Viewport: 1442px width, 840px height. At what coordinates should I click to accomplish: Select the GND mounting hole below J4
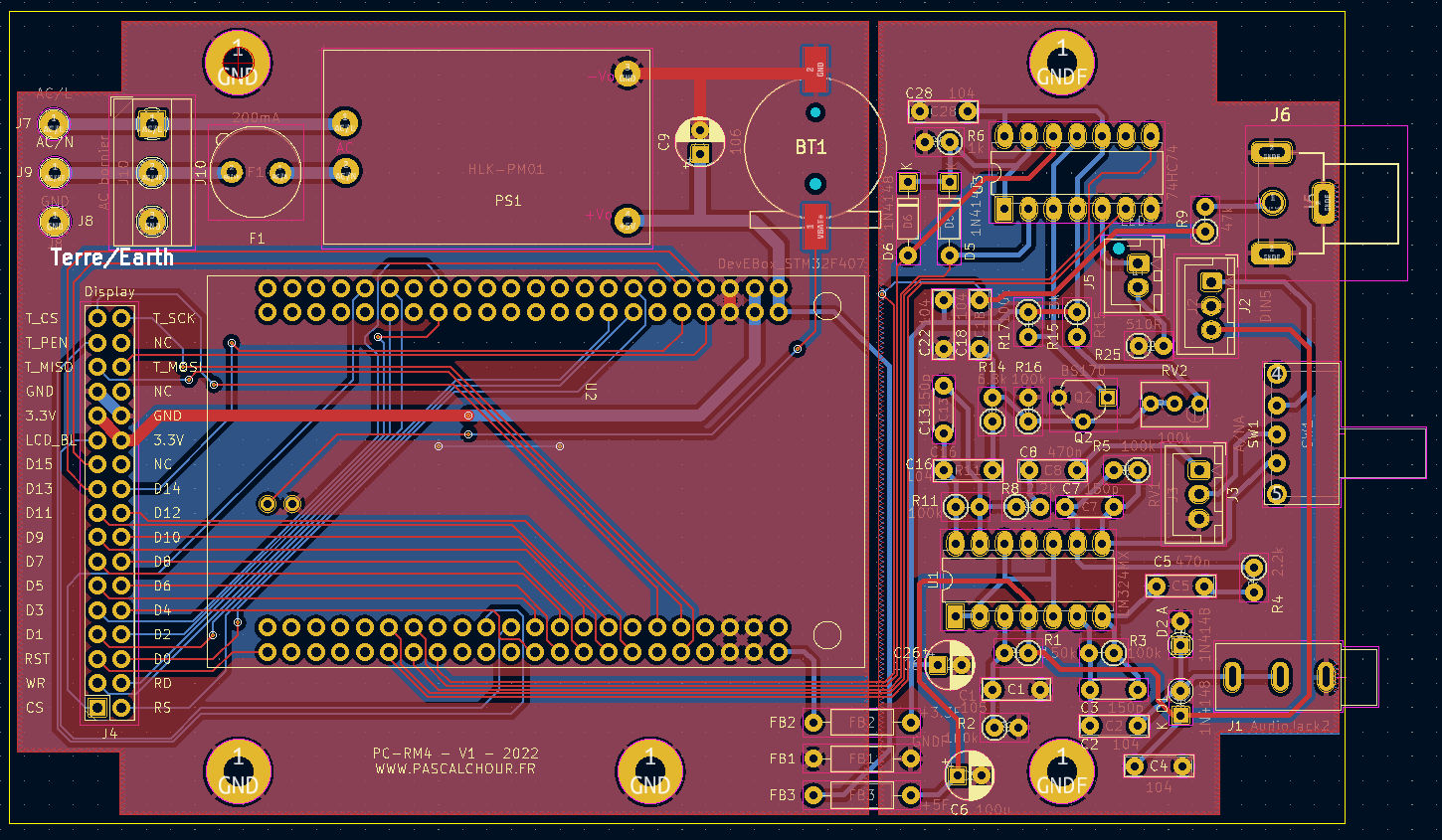(x=238, y=772)
